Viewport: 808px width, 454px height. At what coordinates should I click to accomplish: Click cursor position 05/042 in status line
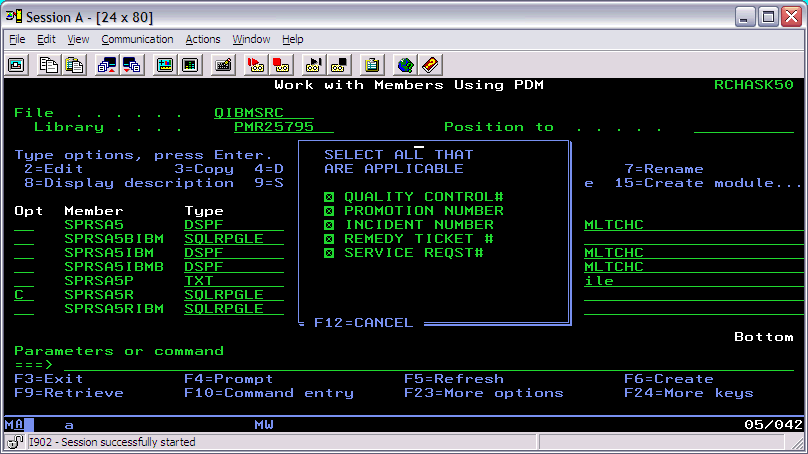point(773,425)
